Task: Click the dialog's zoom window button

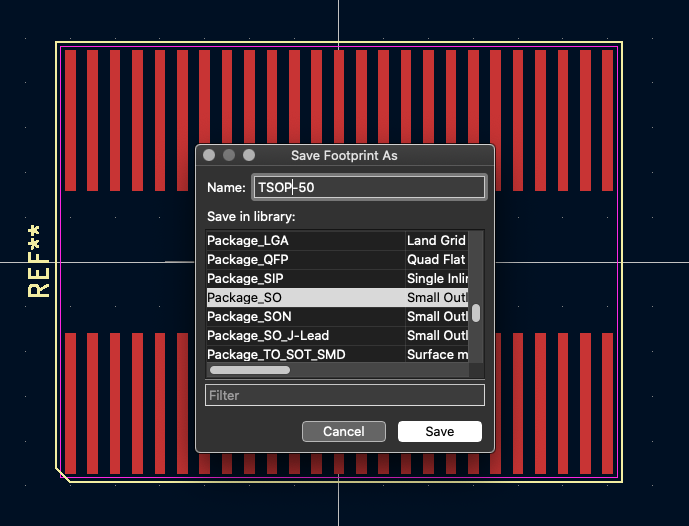Action: point(249,155)
